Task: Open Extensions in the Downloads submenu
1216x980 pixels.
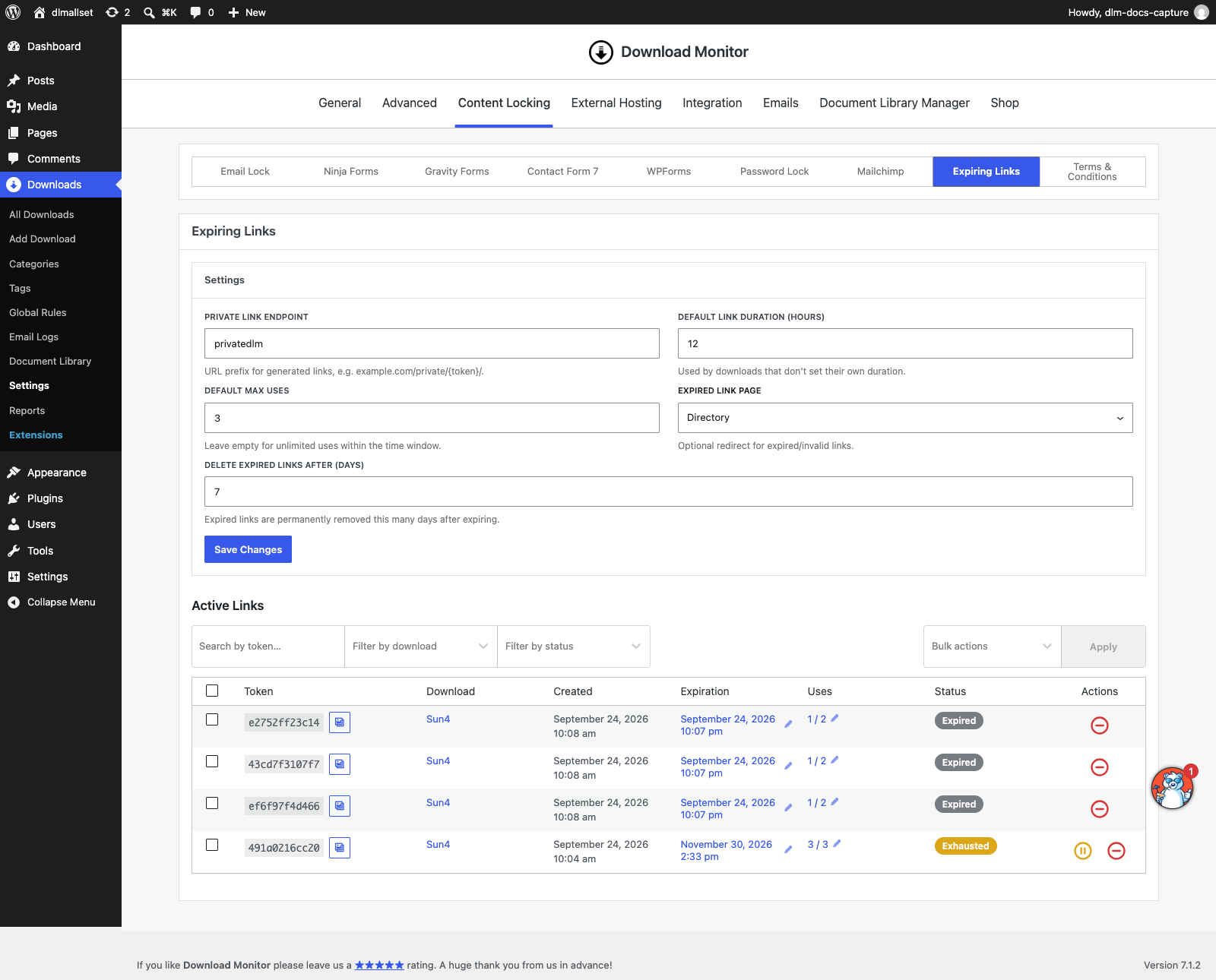Action: [x=36, y=435]
